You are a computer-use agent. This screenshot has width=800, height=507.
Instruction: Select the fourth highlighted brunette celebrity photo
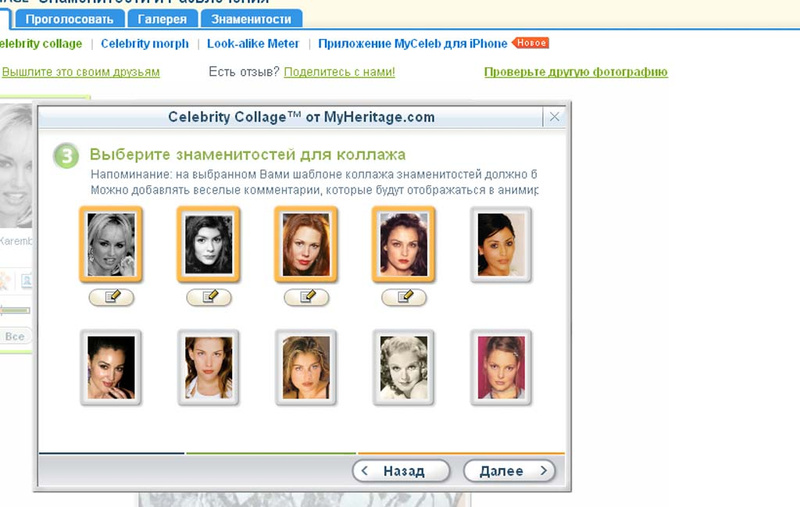point(403,244)
